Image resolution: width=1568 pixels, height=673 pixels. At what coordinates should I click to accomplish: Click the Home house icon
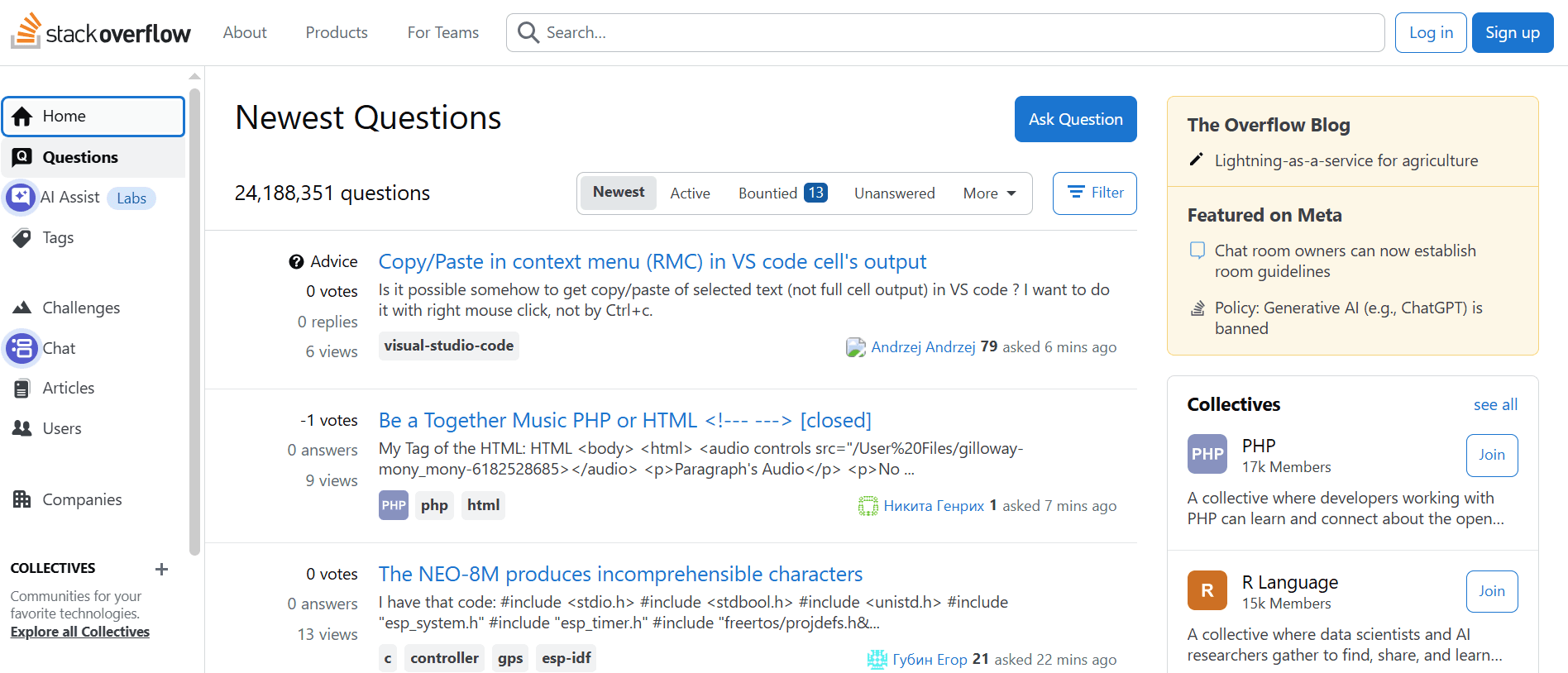22,117
